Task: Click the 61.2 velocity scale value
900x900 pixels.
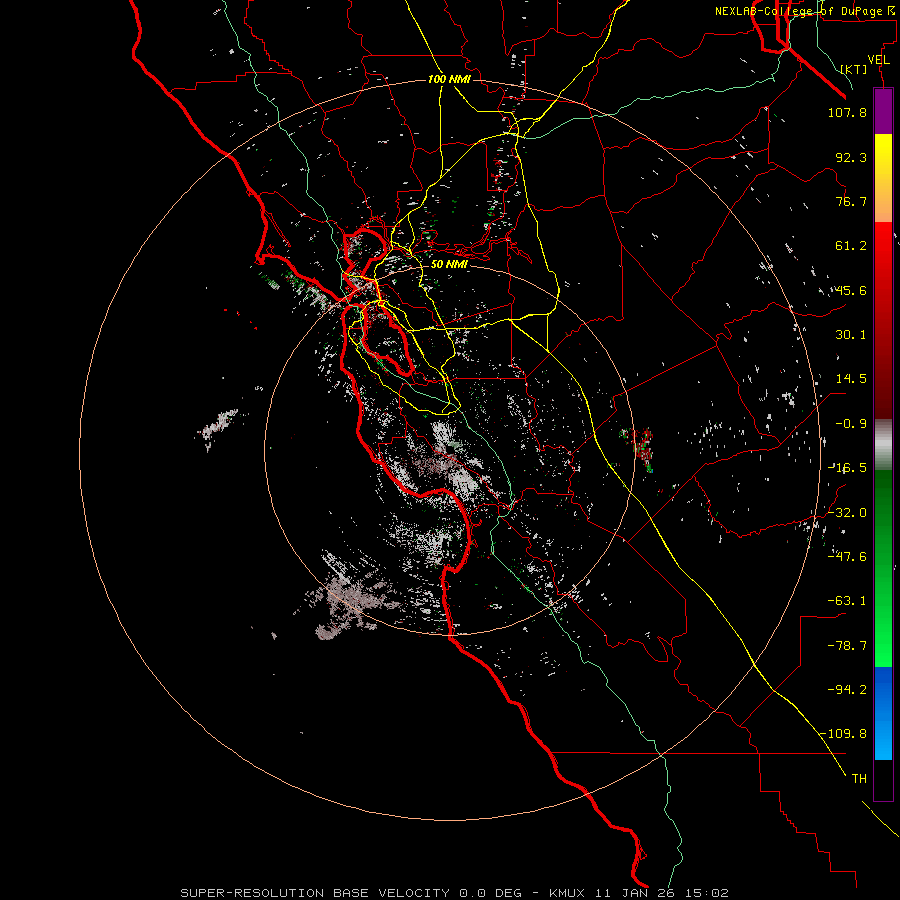Action: point(851,246)
